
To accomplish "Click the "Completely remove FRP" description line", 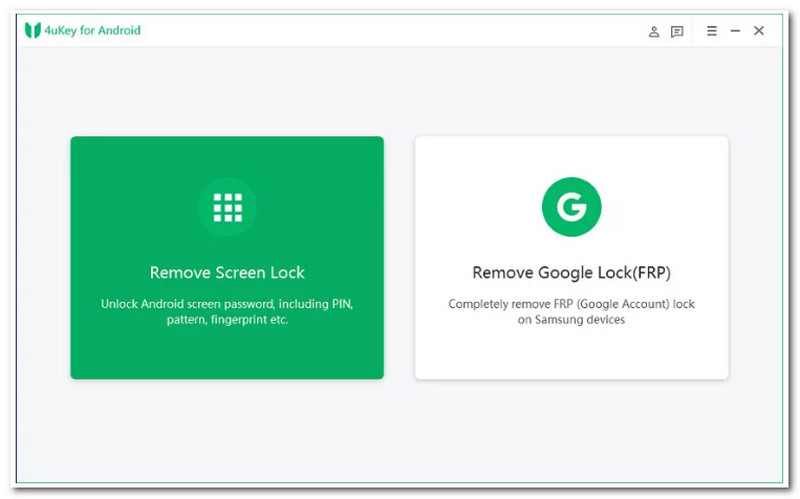I will point(571,303).
